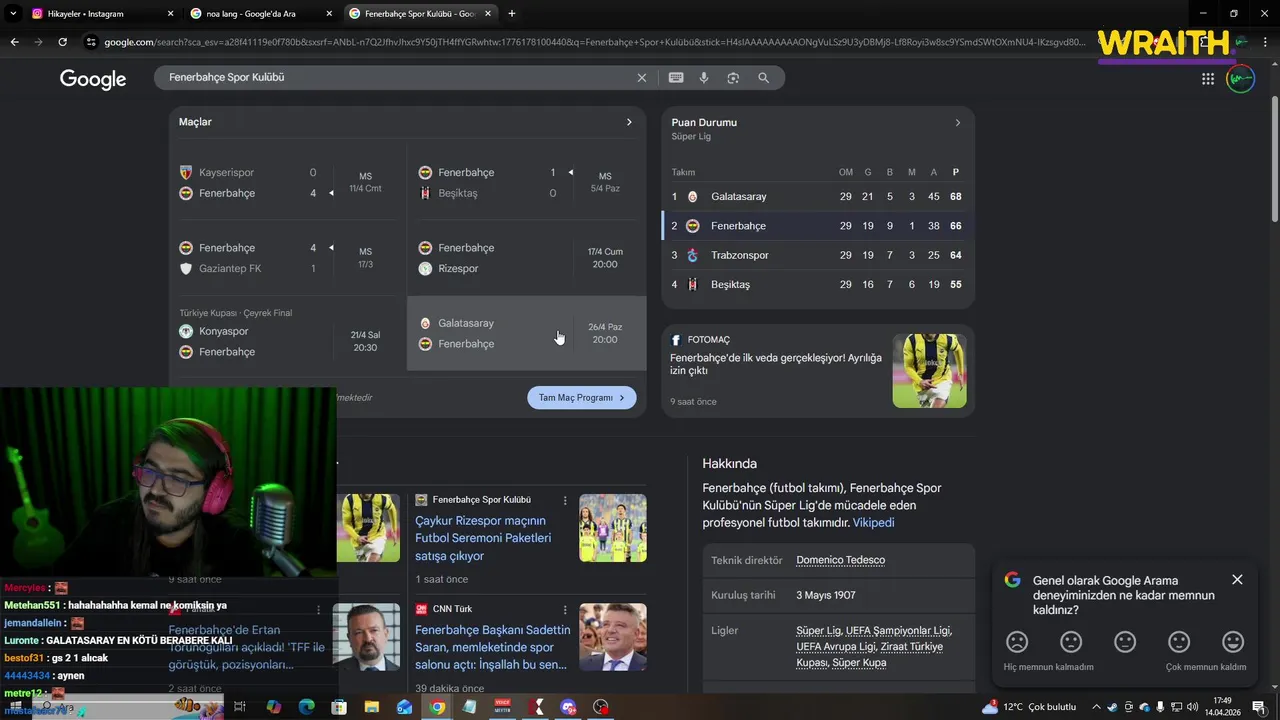Open Microsoft Edge from the taskbar

307,707
